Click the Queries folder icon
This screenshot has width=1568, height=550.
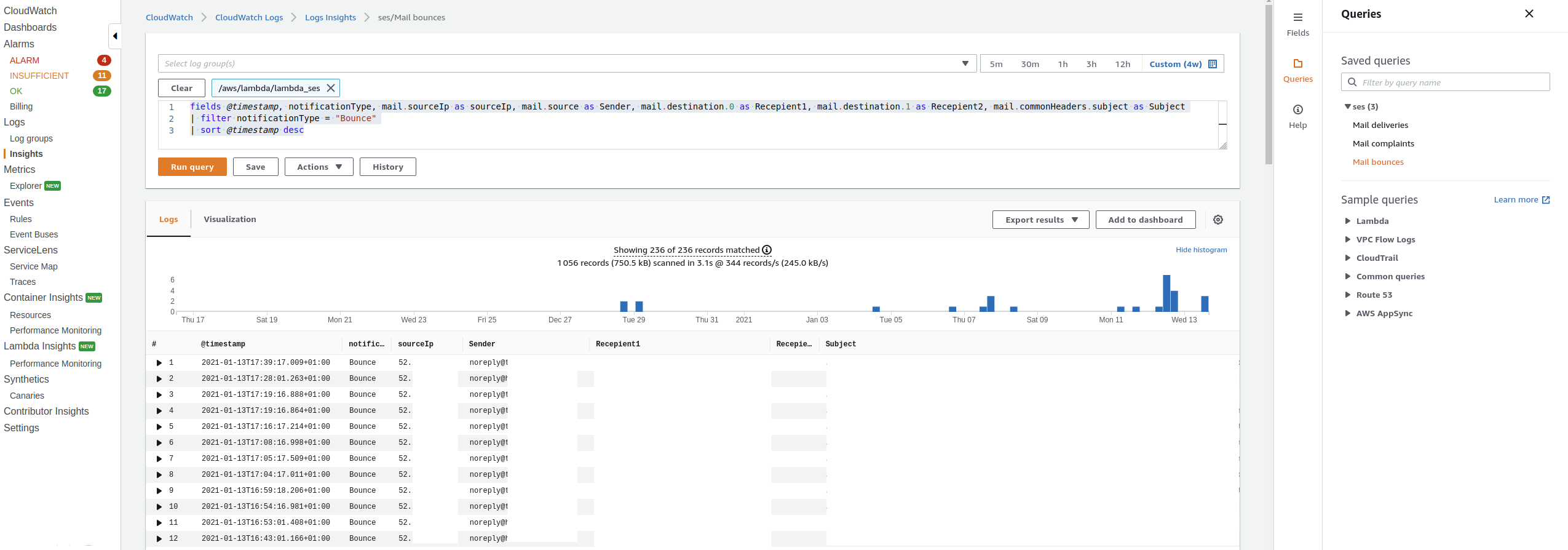(1297, 64)
